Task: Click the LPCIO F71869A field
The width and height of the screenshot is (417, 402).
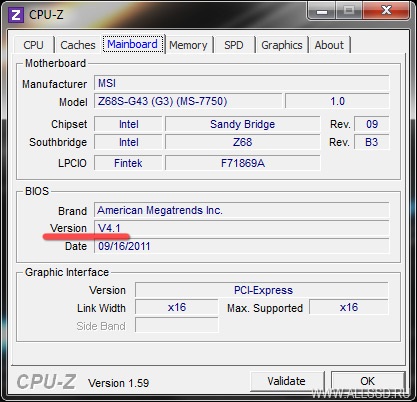Action: 242,163
